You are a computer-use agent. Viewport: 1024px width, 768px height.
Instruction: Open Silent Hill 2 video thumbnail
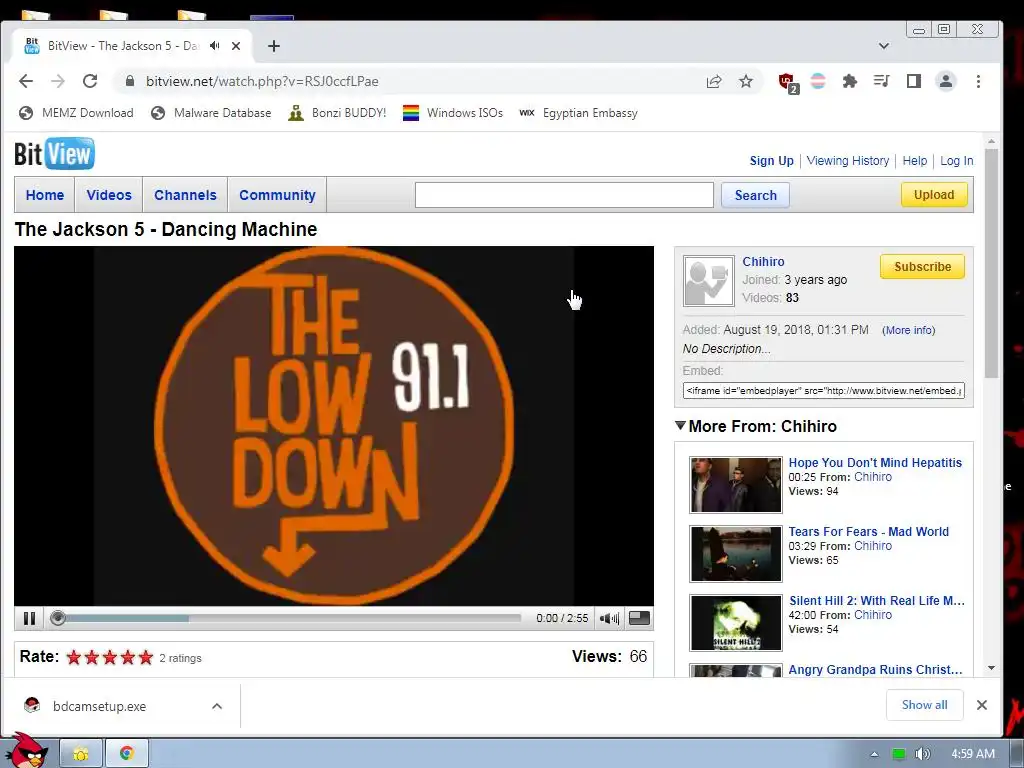[x=735, y=622]
